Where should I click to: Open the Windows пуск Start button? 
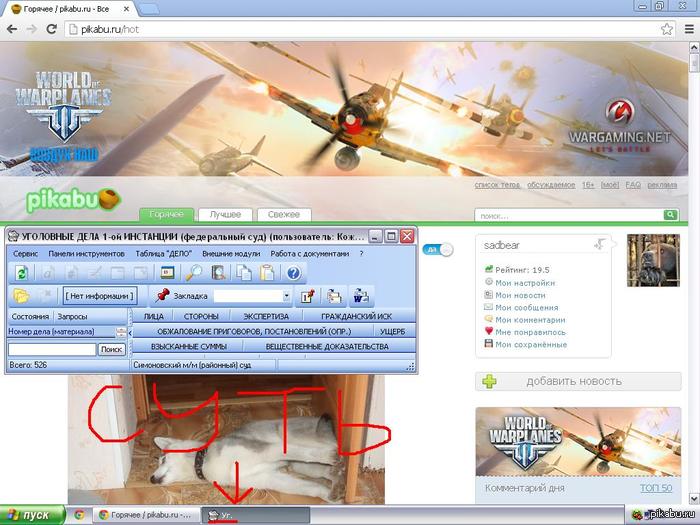32,515
